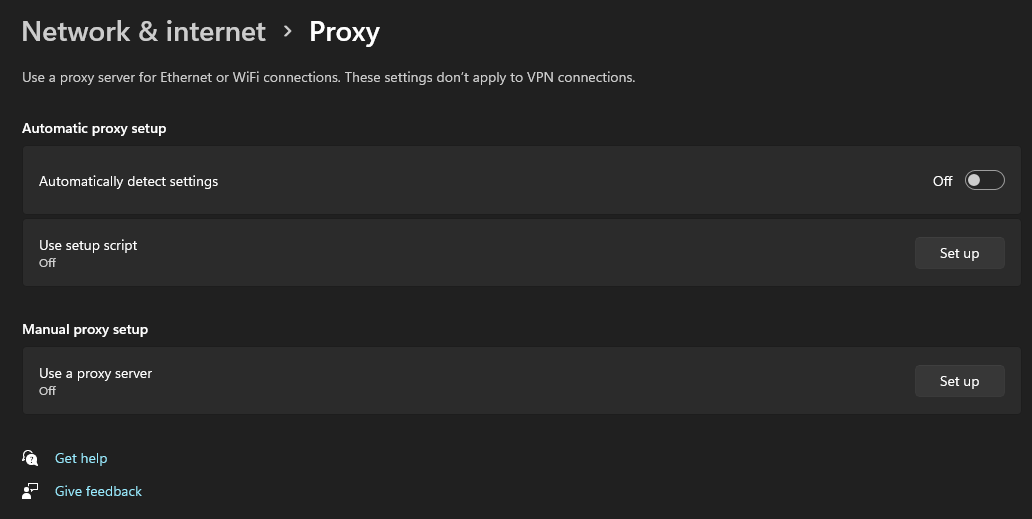Open Set up for proxy server
Image resolution: width=1032 pixels, height=519 pixels.
coord(960,381)
